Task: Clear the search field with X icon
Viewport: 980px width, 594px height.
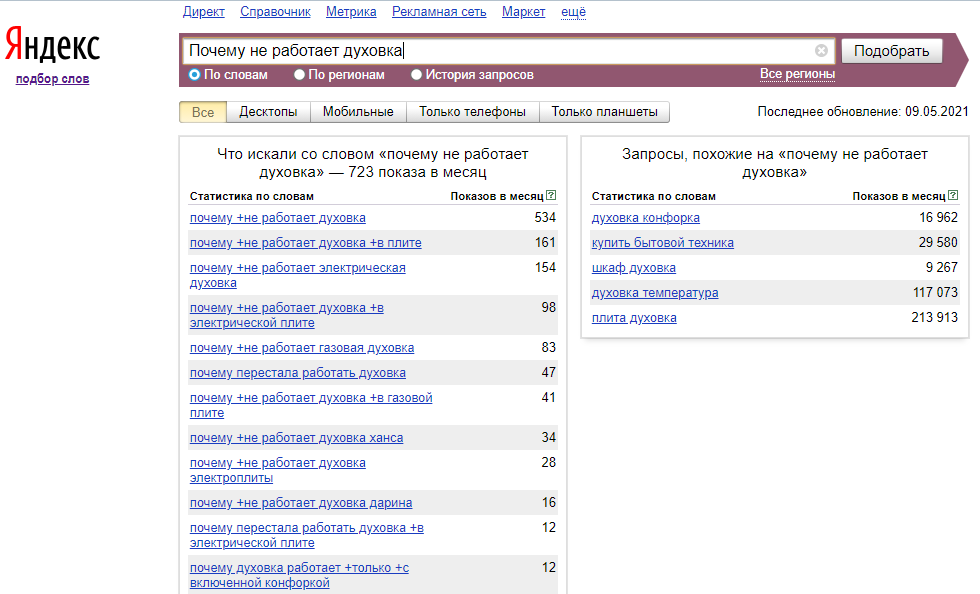Action: (821, 51)
